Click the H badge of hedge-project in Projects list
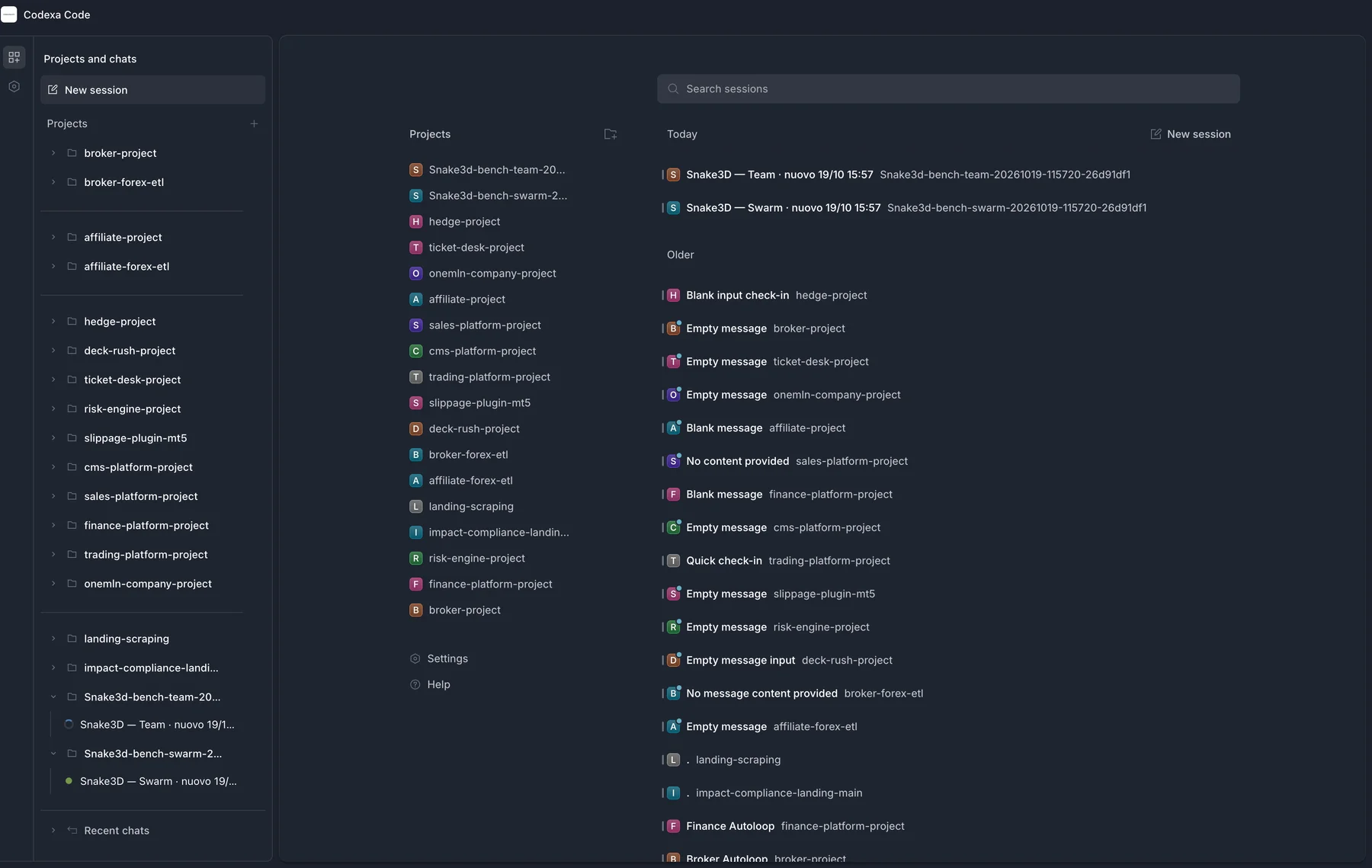 click(415, 222)
